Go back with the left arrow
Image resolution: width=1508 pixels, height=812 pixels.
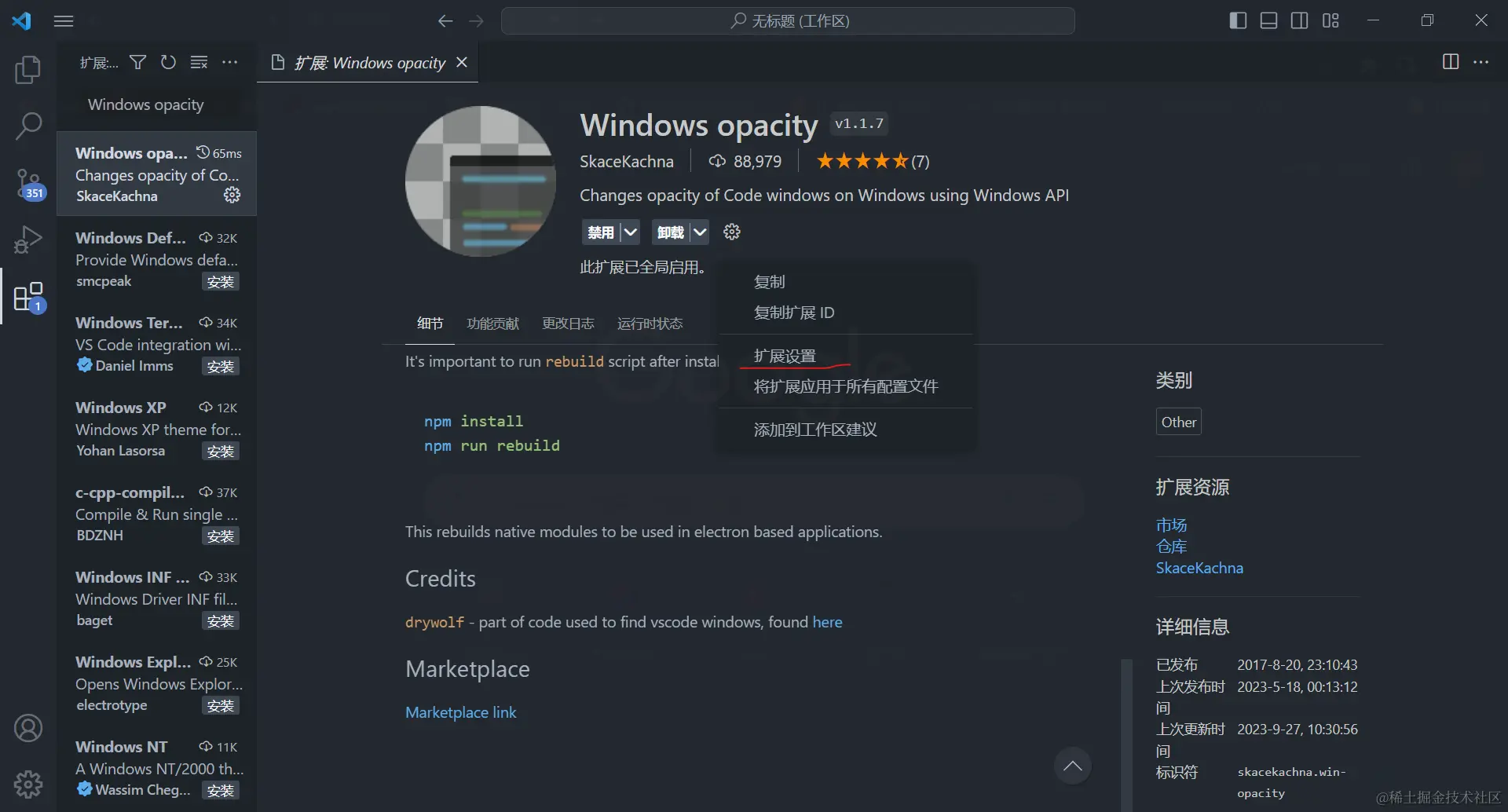pos(445,21)
